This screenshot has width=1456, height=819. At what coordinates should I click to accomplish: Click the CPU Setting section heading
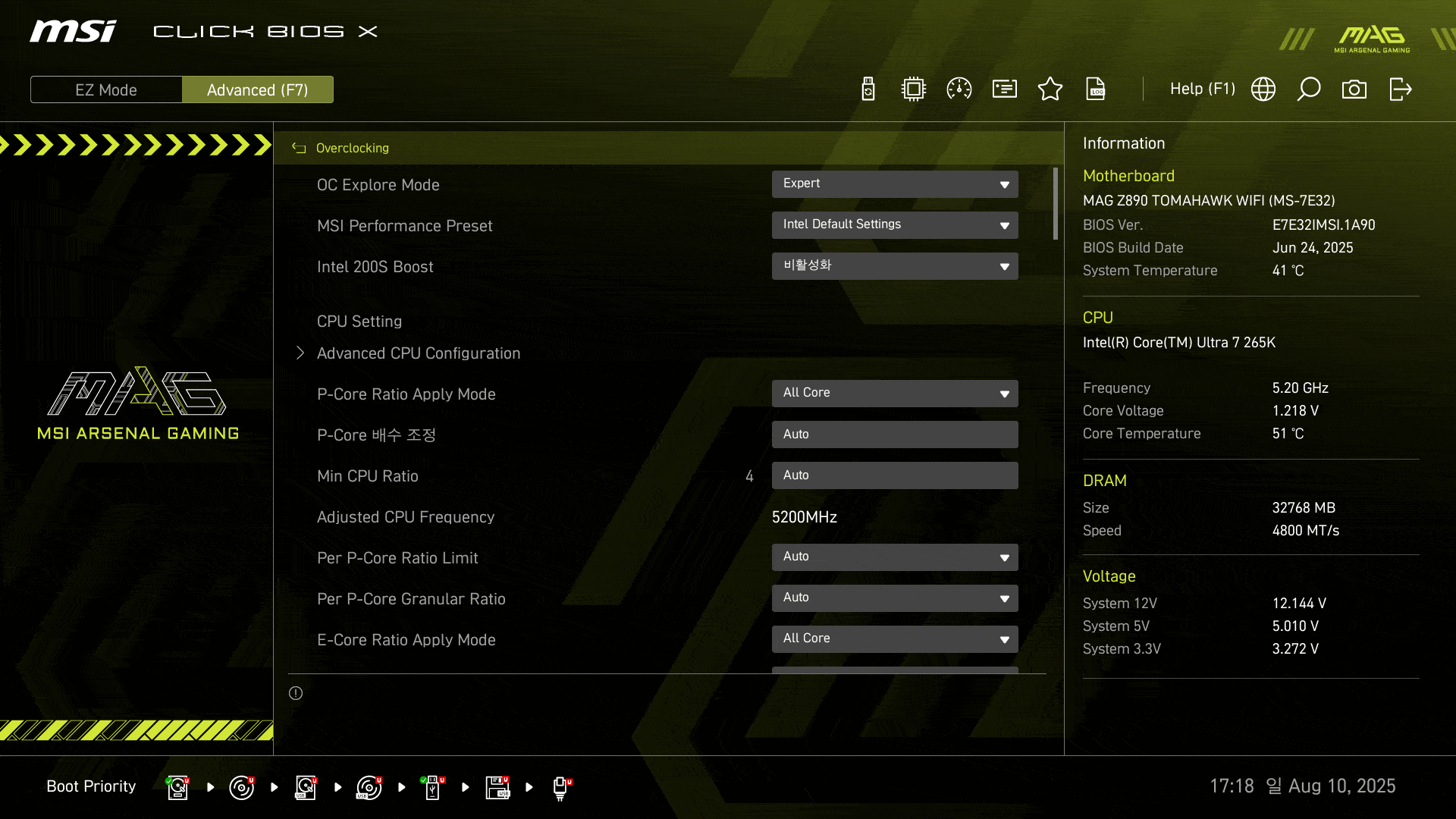(x=359, y=322)
